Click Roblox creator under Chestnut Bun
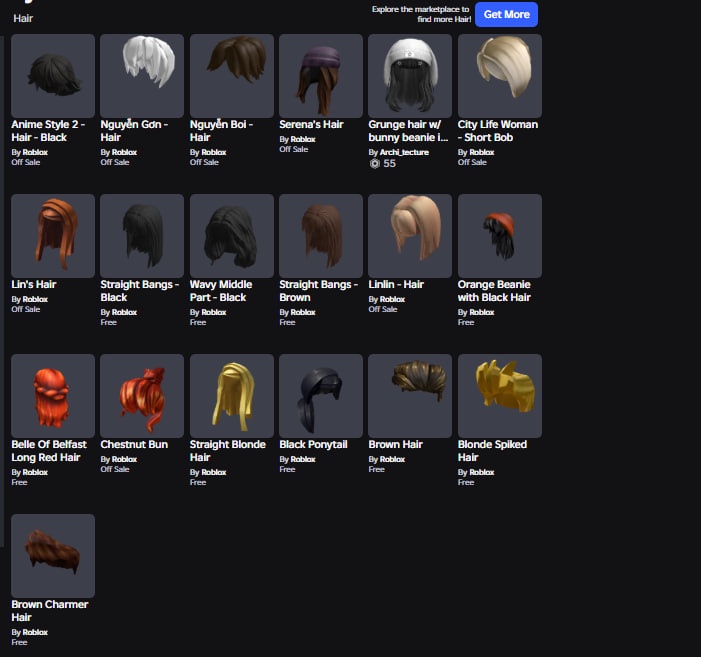The height and width of the screenshot is (657, 701). pyautogui.click(x=124, y=459)
